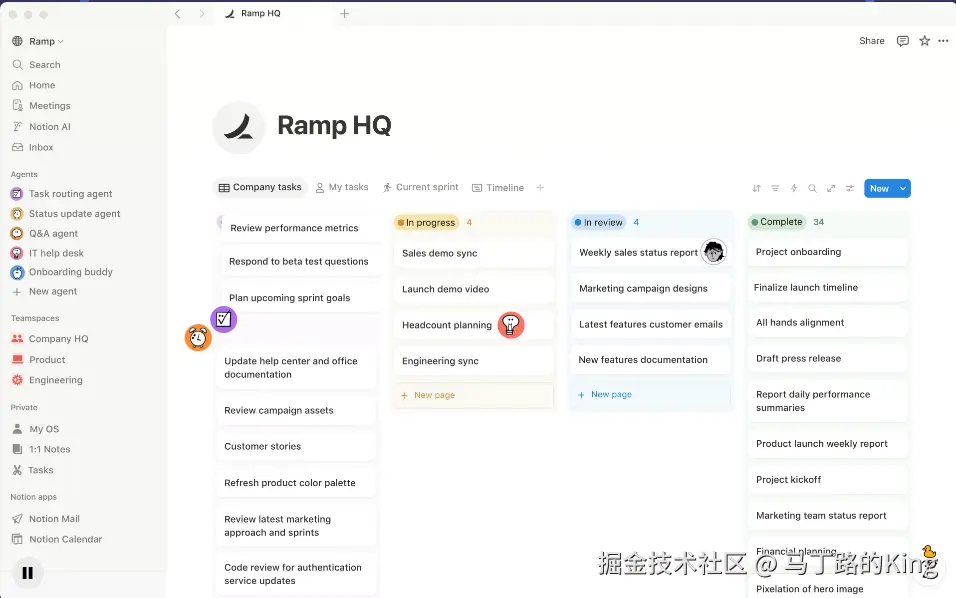
Task: Open the Project onboarding card
Action: coord(827,252)
